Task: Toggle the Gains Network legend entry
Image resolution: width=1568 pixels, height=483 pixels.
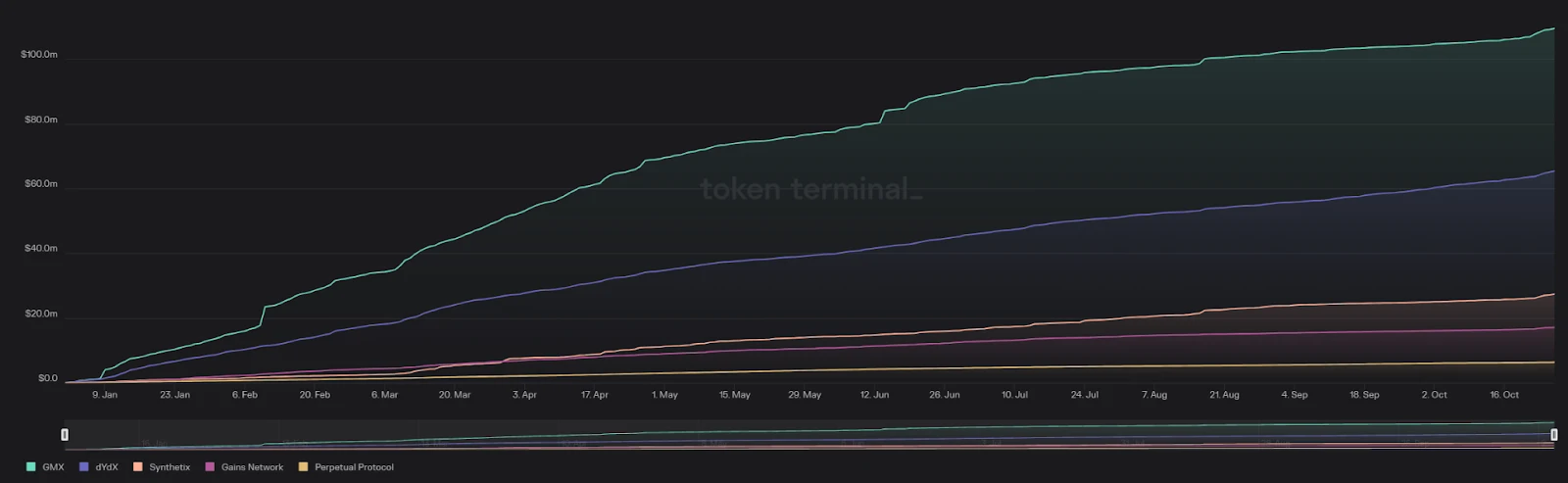Action: [x=244, y=467]
